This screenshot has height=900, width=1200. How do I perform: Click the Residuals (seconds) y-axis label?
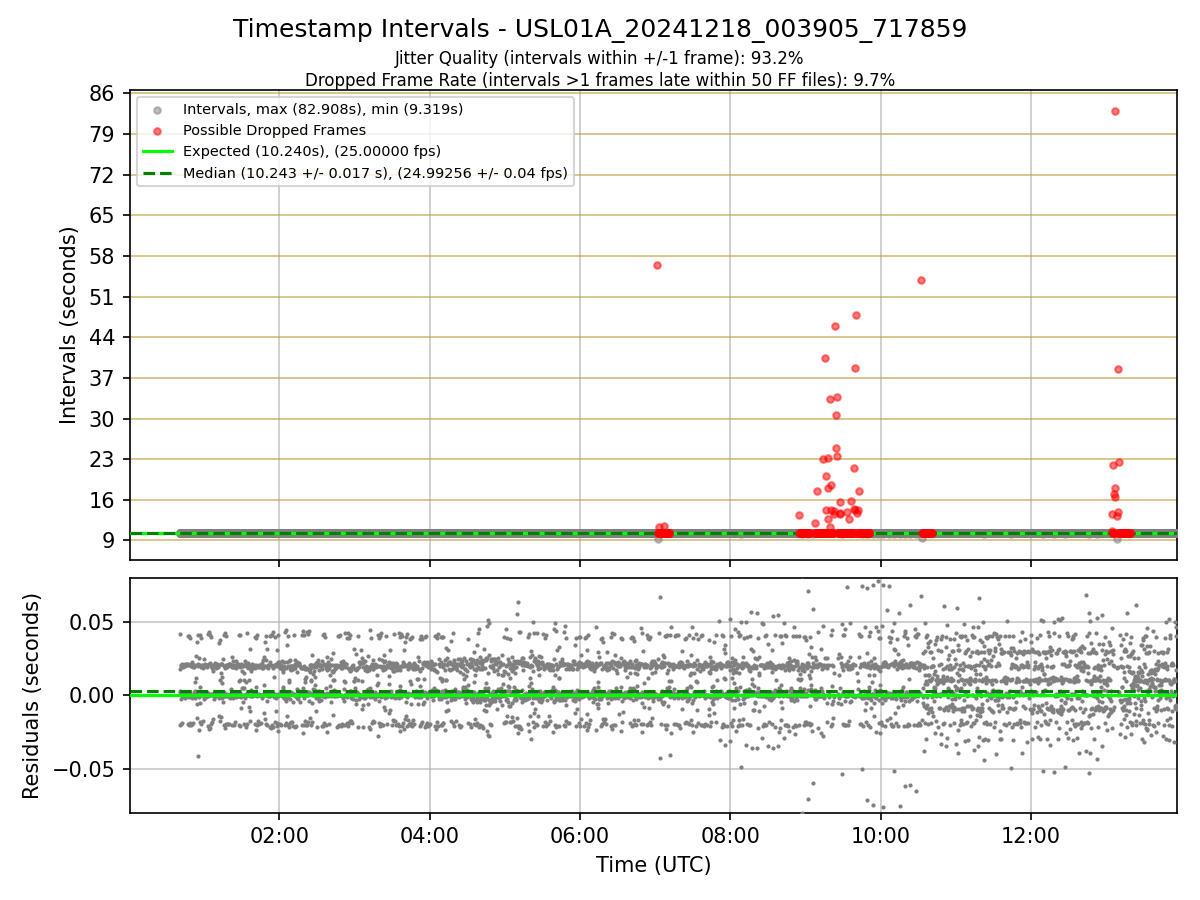pyautogui.click(x=32, y=696)
